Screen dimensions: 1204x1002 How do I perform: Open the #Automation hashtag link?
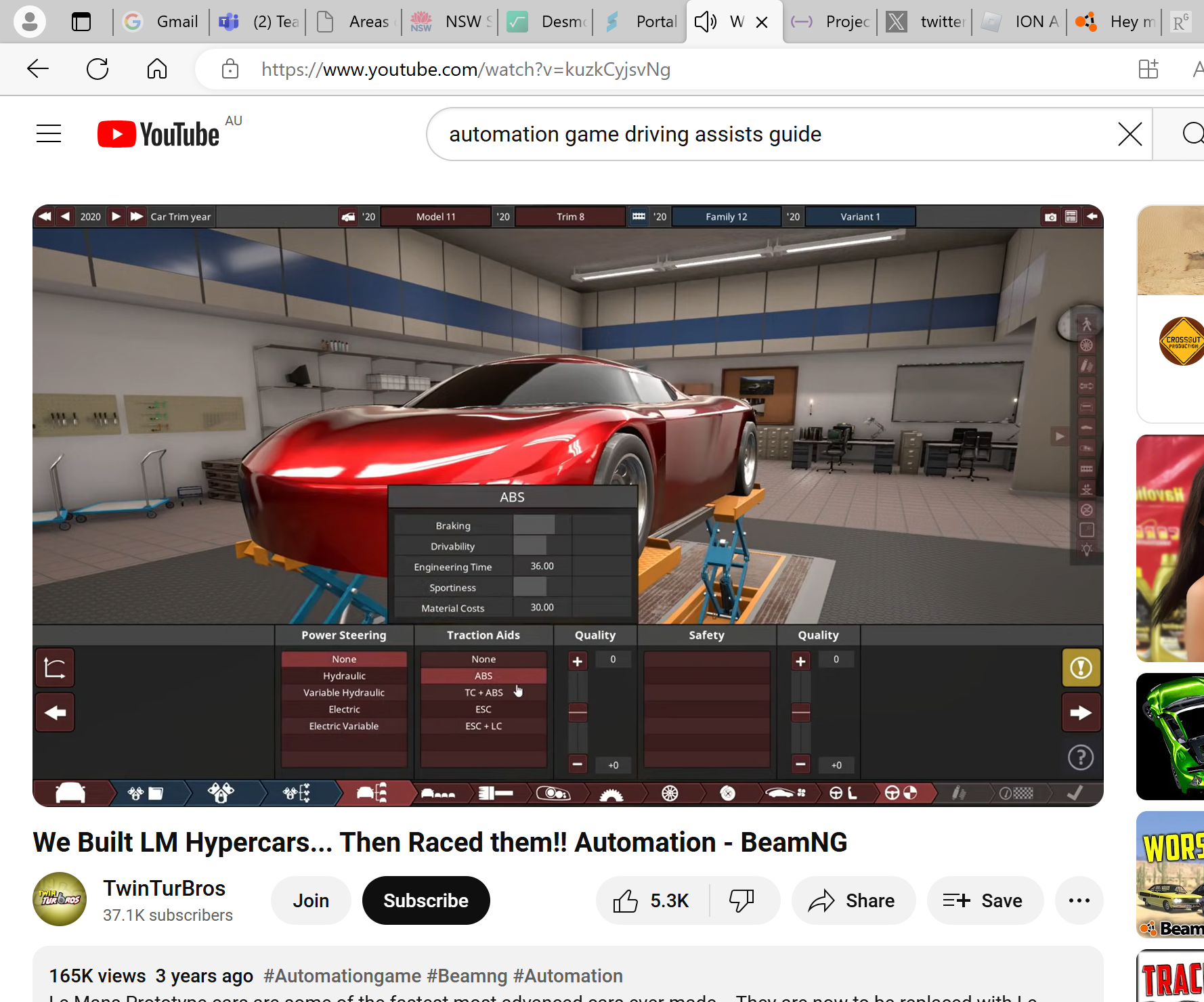click(568, 976)
